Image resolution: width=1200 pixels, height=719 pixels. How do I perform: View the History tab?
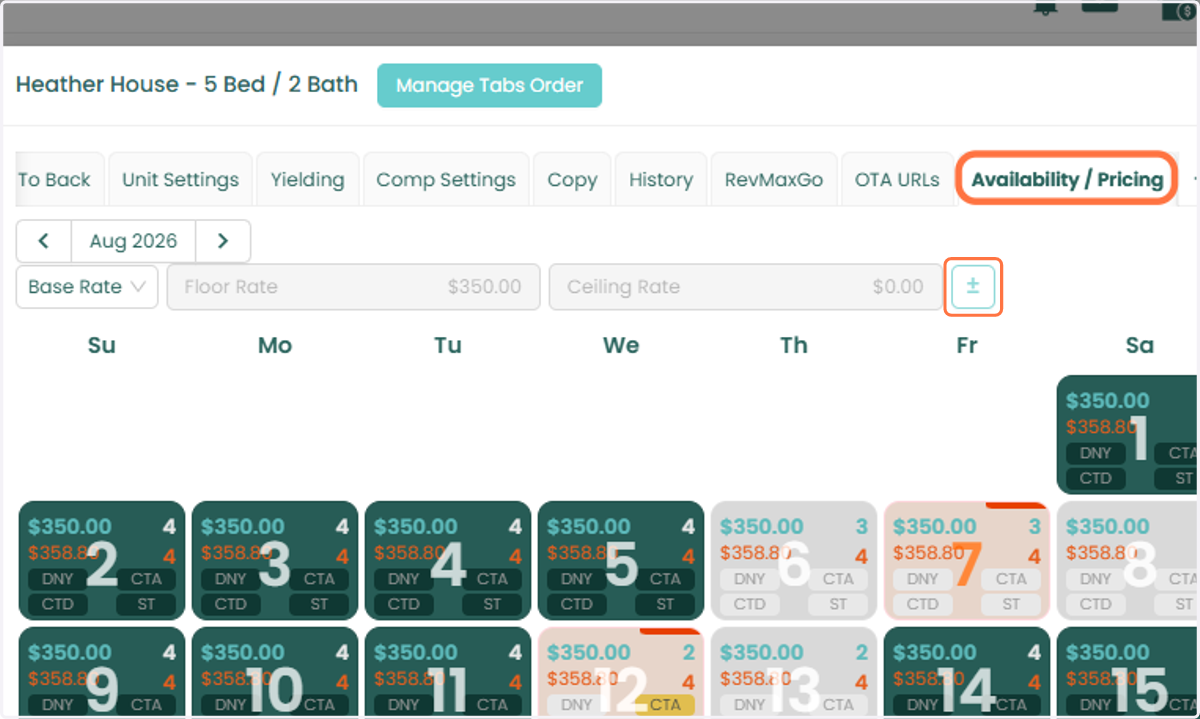tap(661, 180)
